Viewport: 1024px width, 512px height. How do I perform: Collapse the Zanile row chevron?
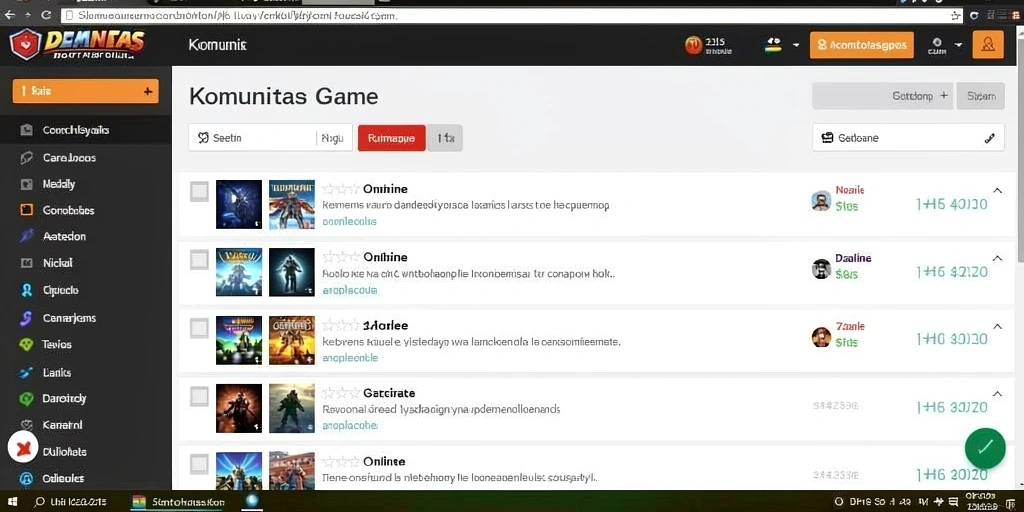tap(997, 326)
